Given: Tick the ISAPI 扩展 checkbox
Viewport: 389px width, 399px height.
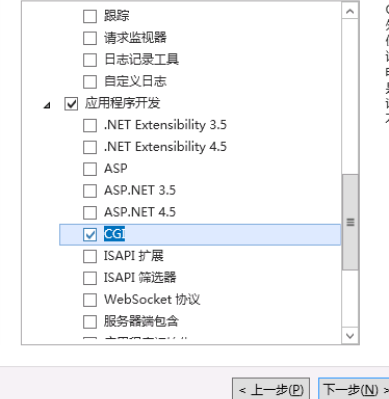Looking at the screenshot, I should 90,256.
